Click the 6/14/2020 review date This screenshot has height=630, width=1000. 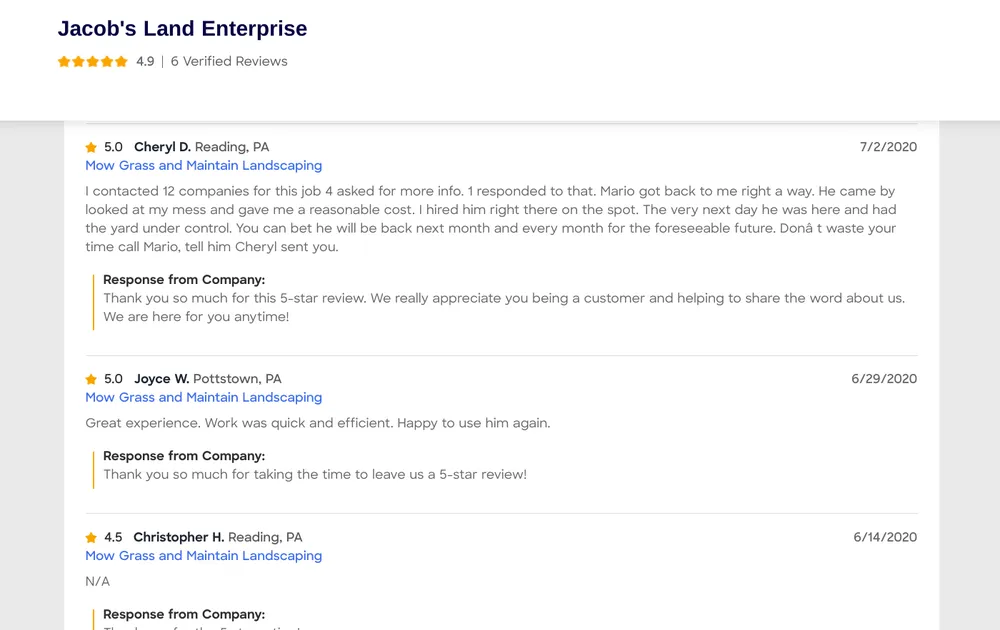click(885, 537)
